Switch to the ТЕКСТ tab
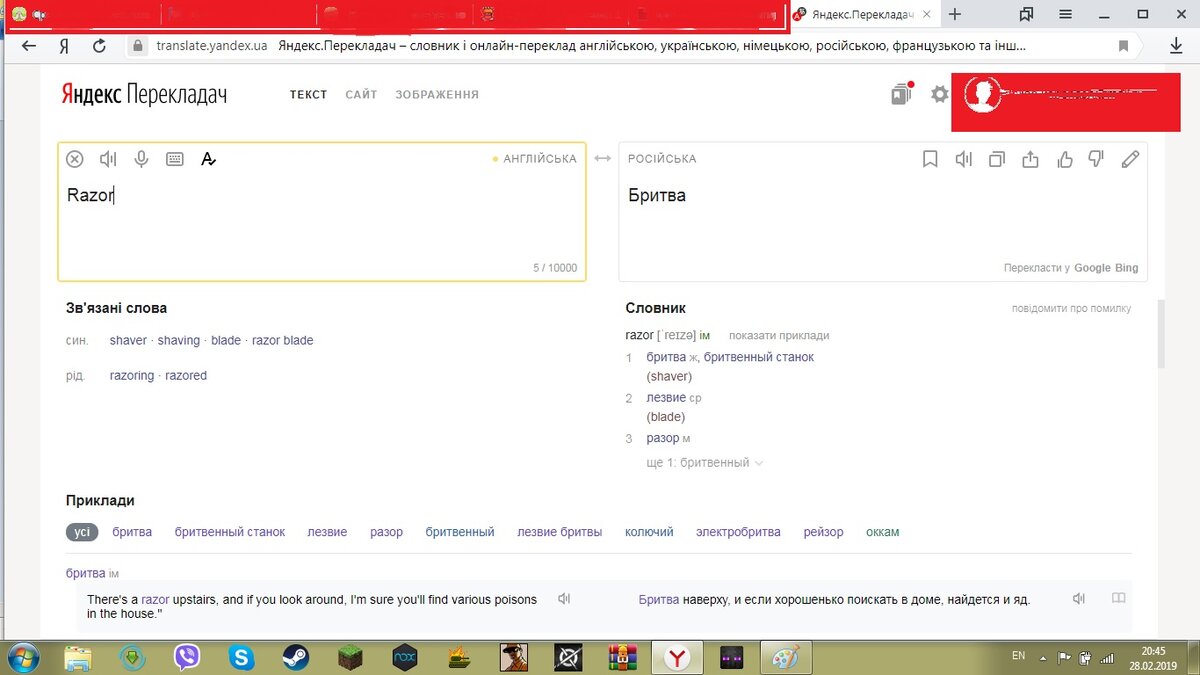1200x675 pixels. [309, 94]
